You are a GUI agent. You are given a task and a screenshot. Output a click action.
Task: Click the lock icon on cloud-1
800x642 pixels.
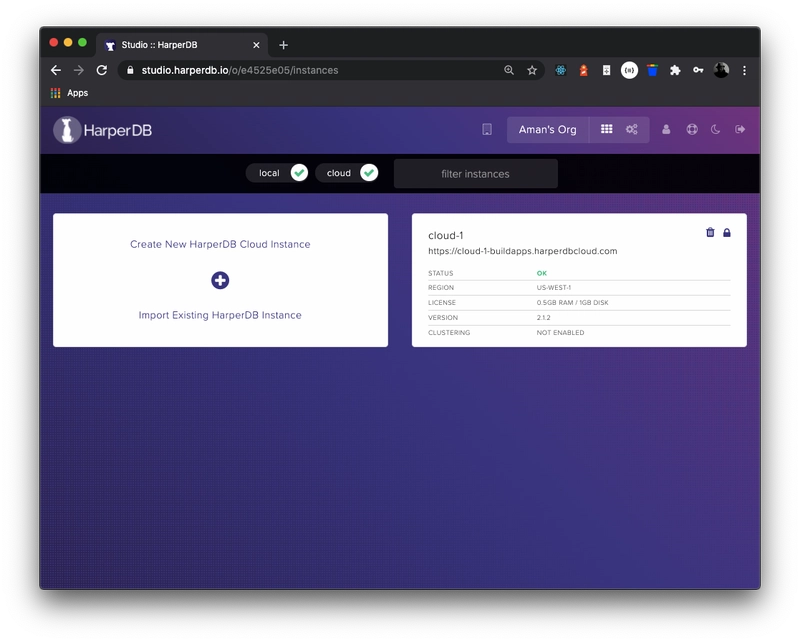(727, 233)
